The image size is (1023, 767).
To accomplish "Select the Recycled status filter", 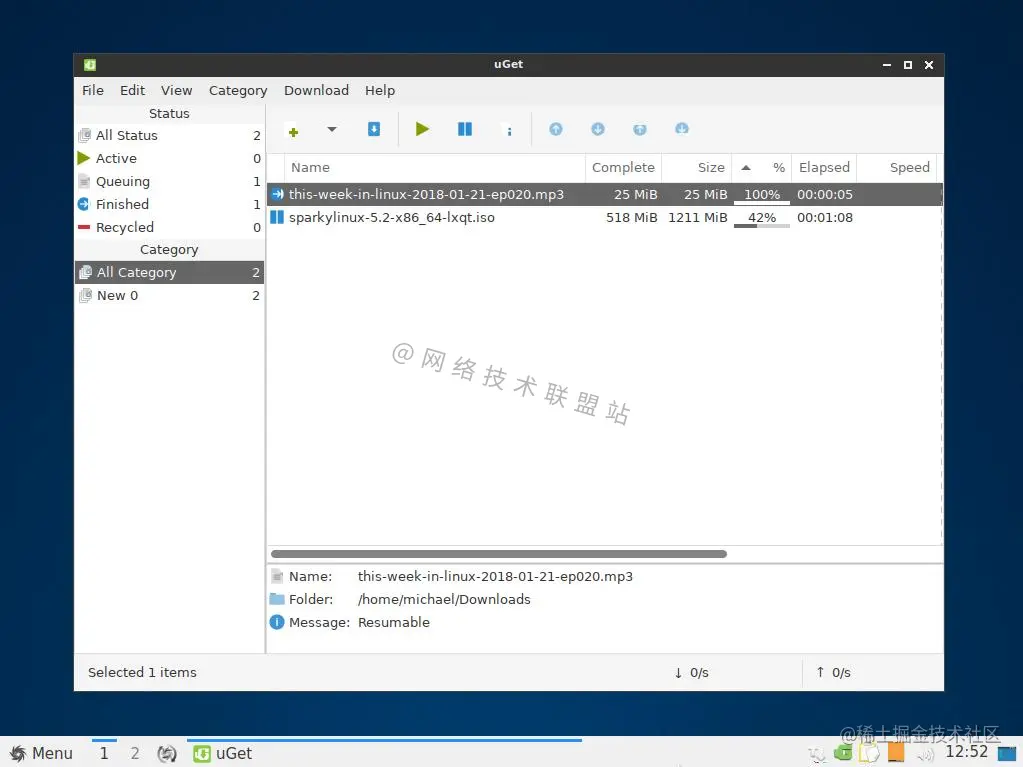I will (x=170, y=227).
